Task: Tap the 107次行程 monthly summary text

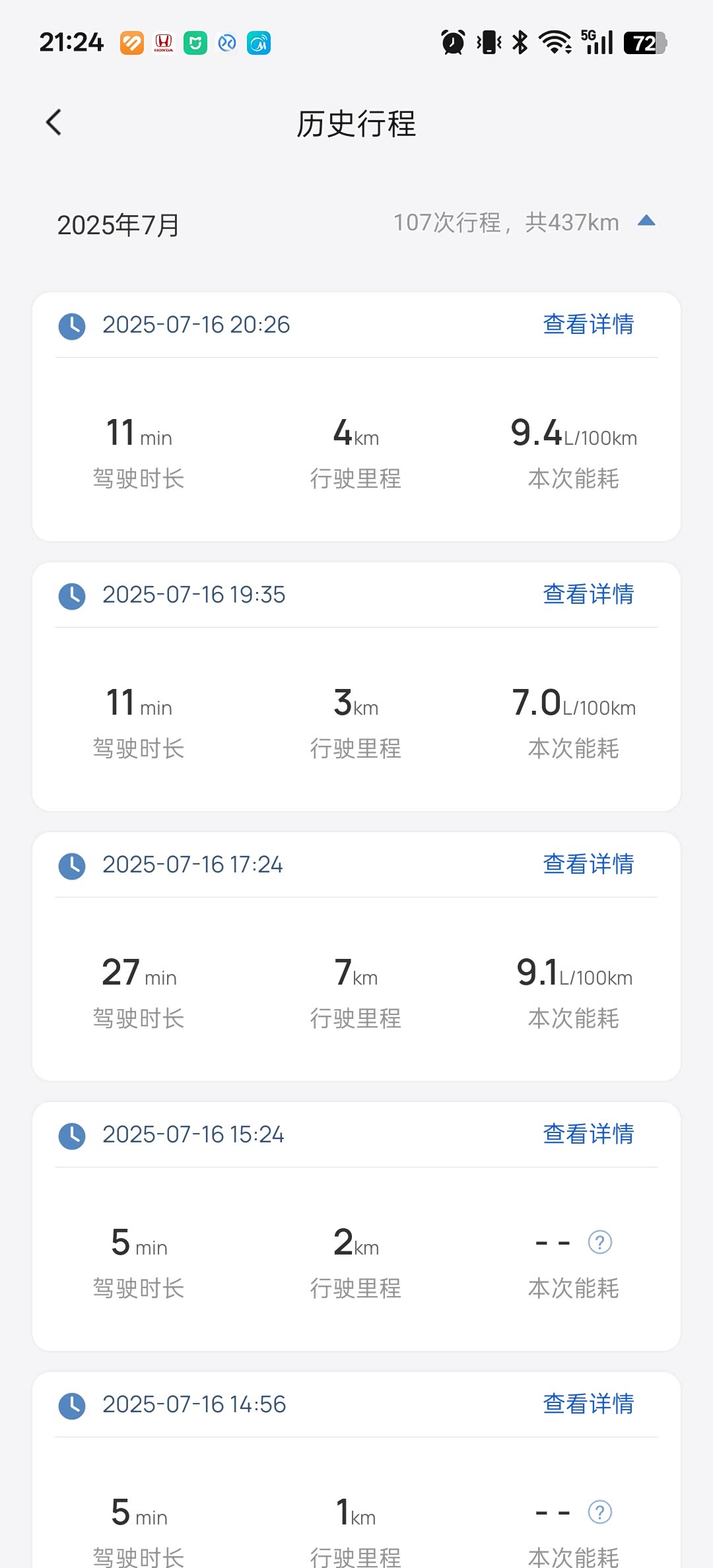Action: pos(506,222)
